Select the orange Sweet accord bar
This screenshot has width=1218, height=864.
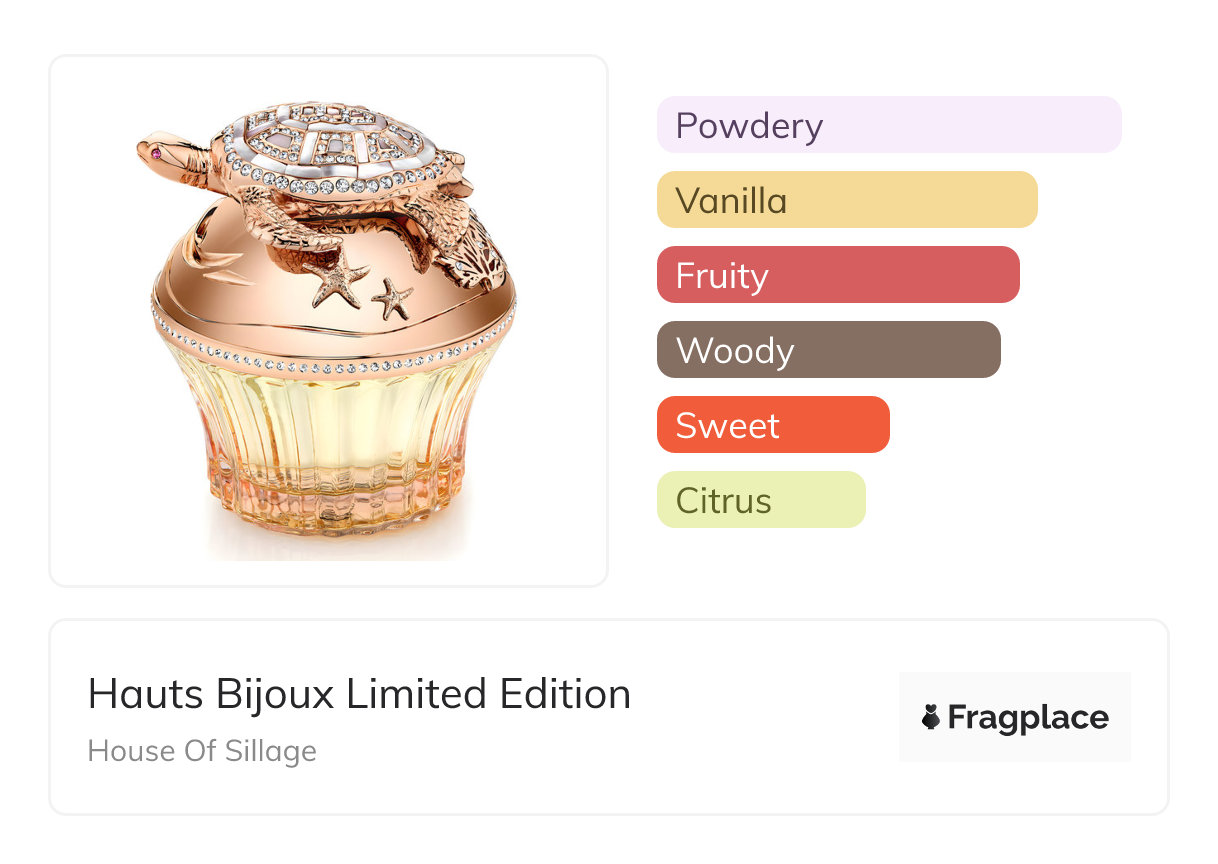(773, 425)
